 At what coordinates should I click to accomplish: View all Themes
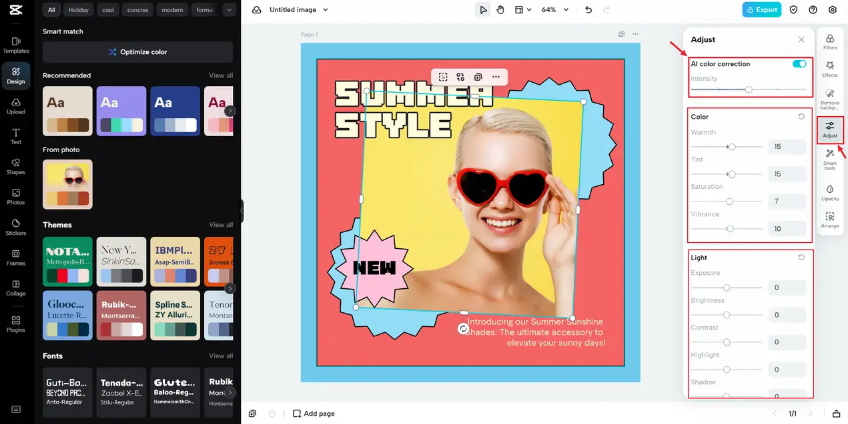pyautogui.click(x=221, y=225)
